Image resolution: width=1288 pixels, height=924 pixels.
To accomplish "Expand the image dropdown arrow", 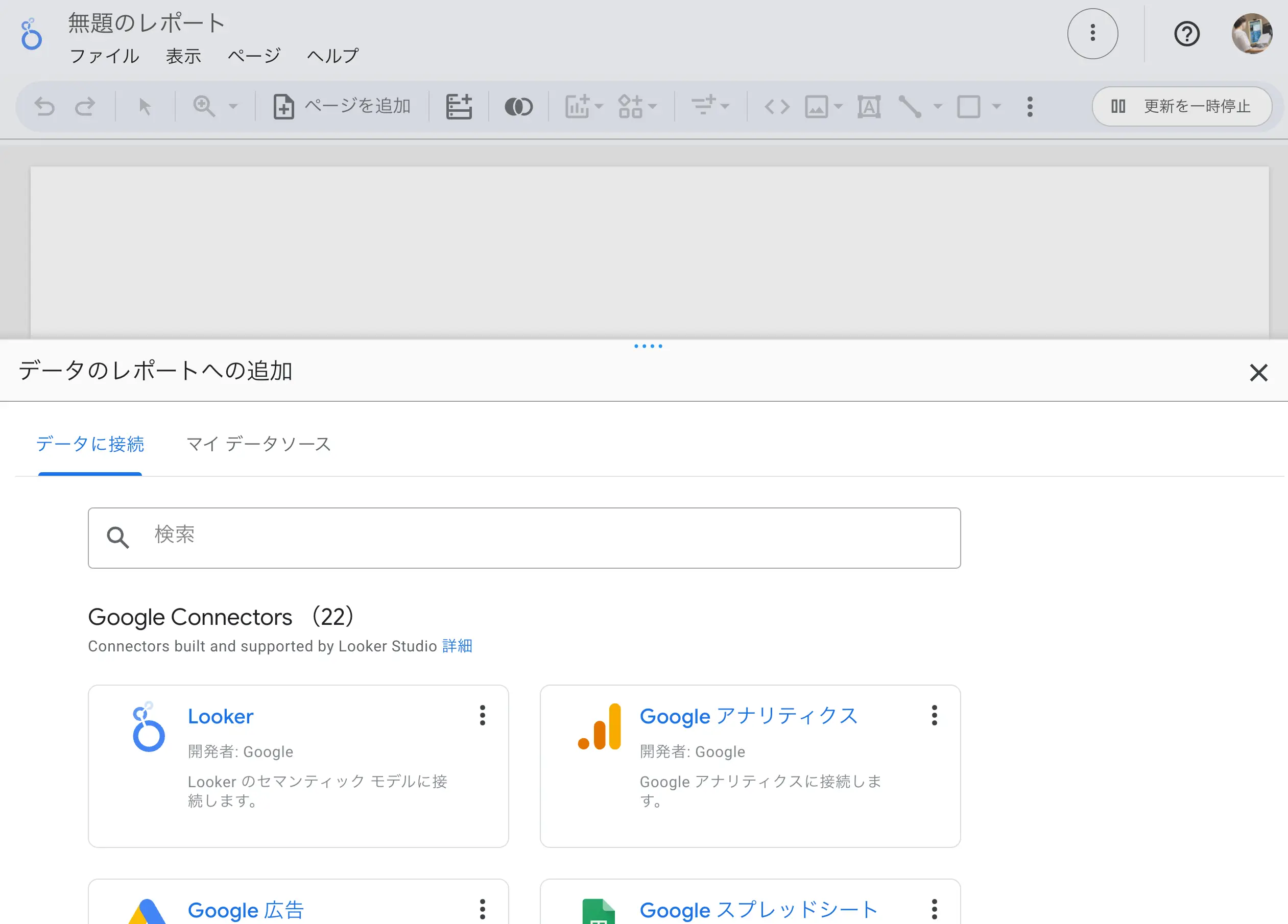I will [x=838, y=106].
